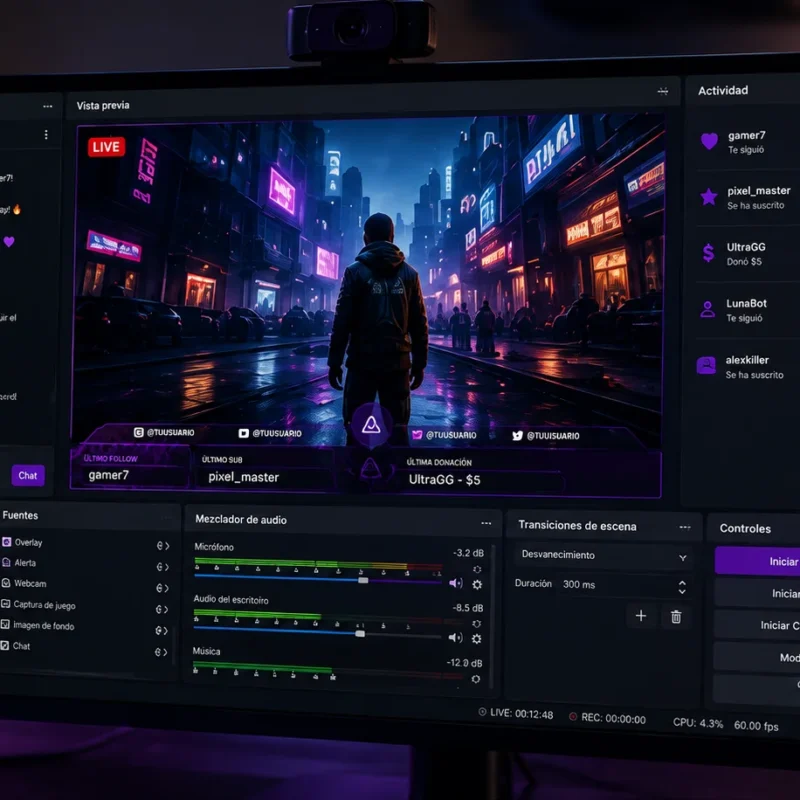The height and width of the screenshot is (800, 800).
Task: Click the Iniciar C button in Controles
Action: [757, 625]
